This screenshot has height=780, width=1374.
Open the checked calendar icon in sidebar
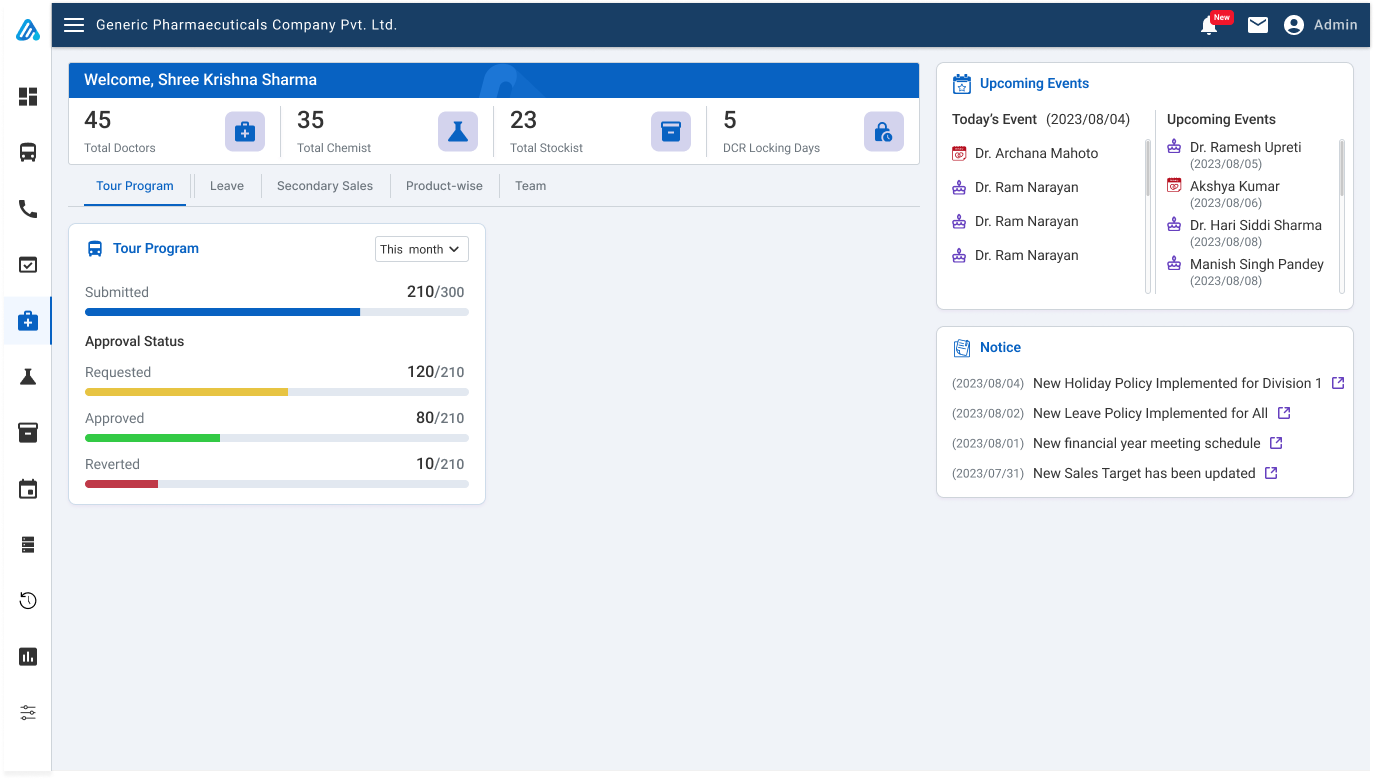[x=28, y=265]
